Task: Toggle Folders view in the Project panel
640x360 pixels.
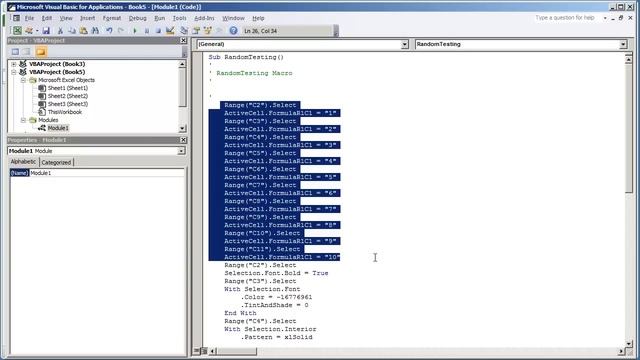Action: click(41, 52)
